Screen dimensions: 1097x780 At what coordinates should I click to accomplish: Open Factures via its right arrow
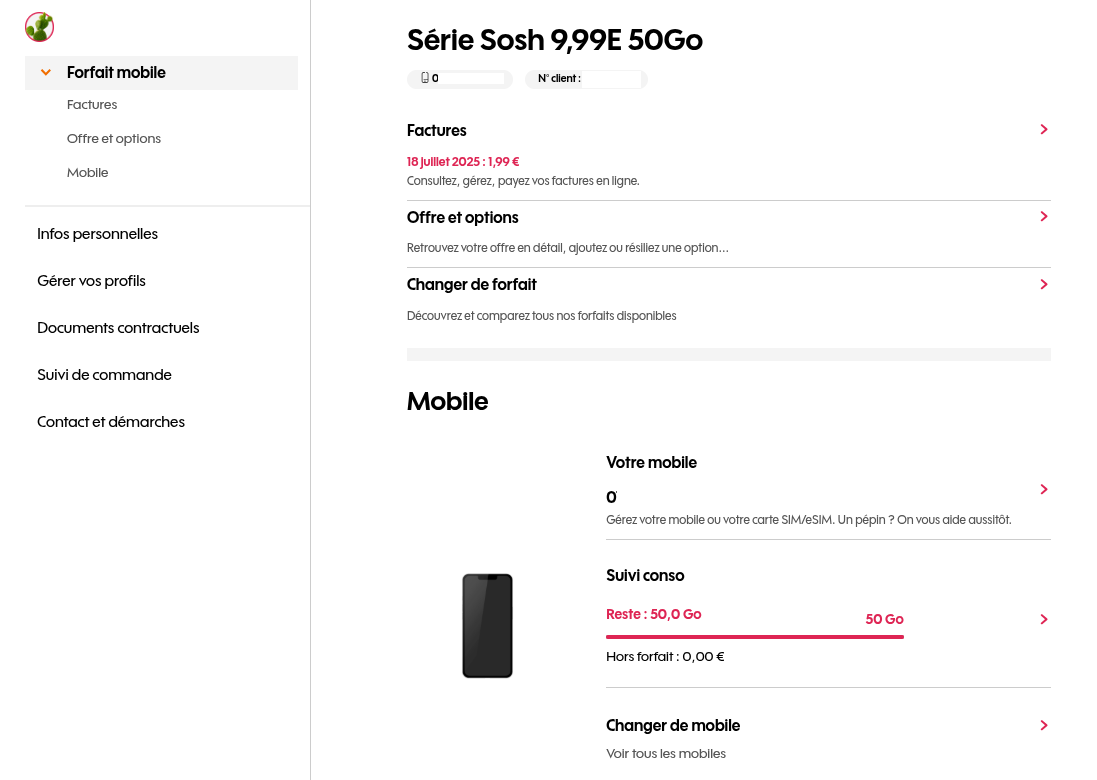1043,130
